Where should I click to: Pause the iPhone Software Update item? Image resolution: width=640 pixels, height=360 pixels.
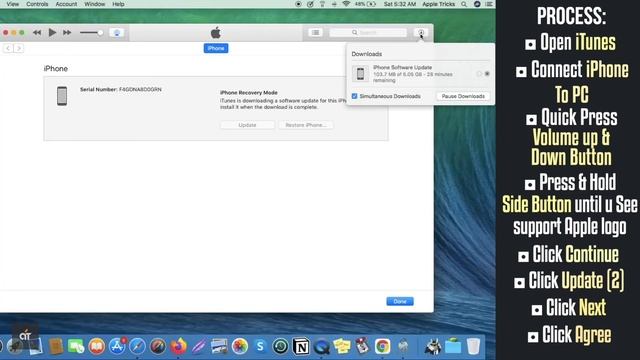tap(479, 74)
